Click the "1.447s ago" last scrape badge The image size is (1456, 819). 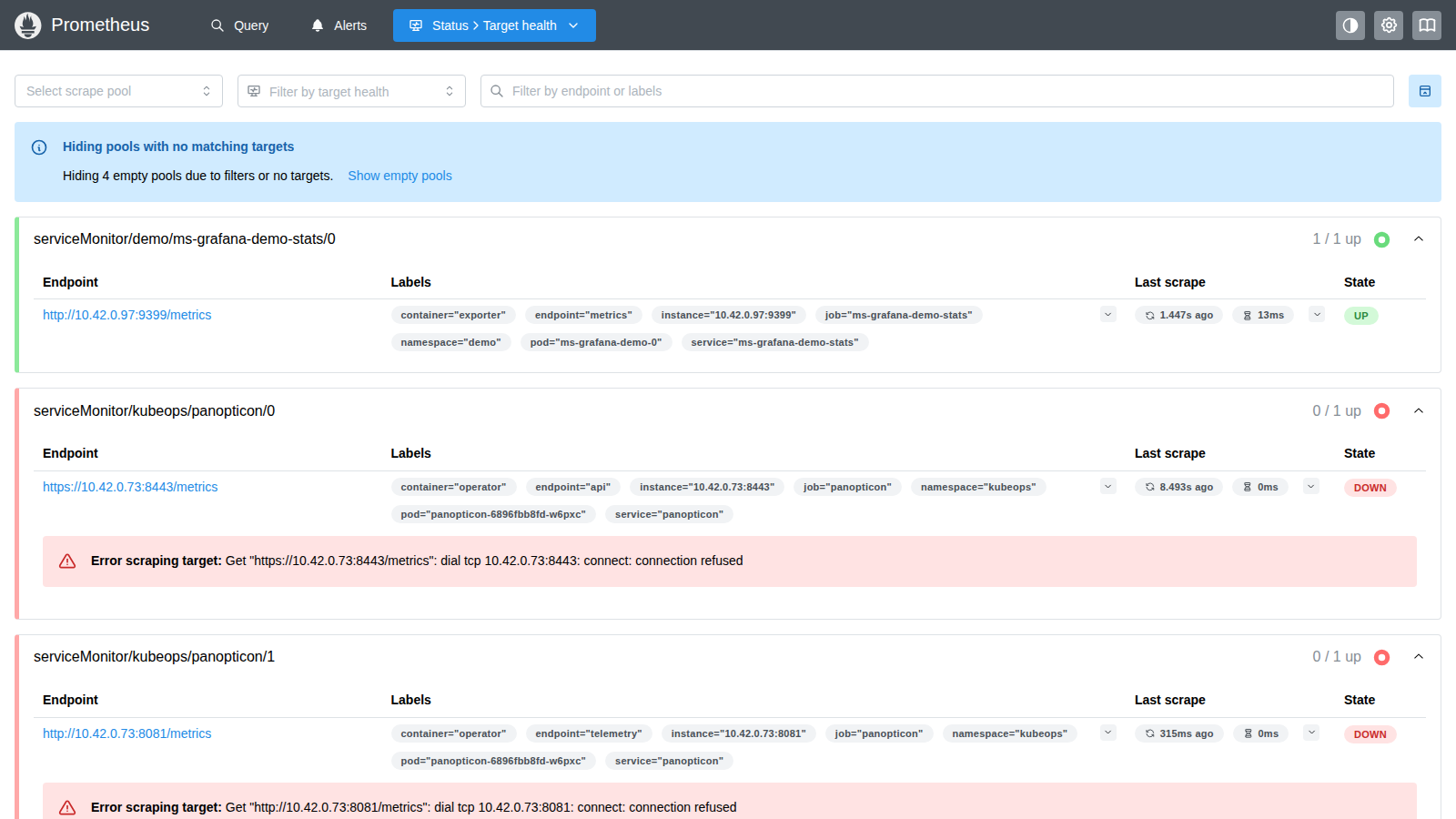(x=1178, y=315)
